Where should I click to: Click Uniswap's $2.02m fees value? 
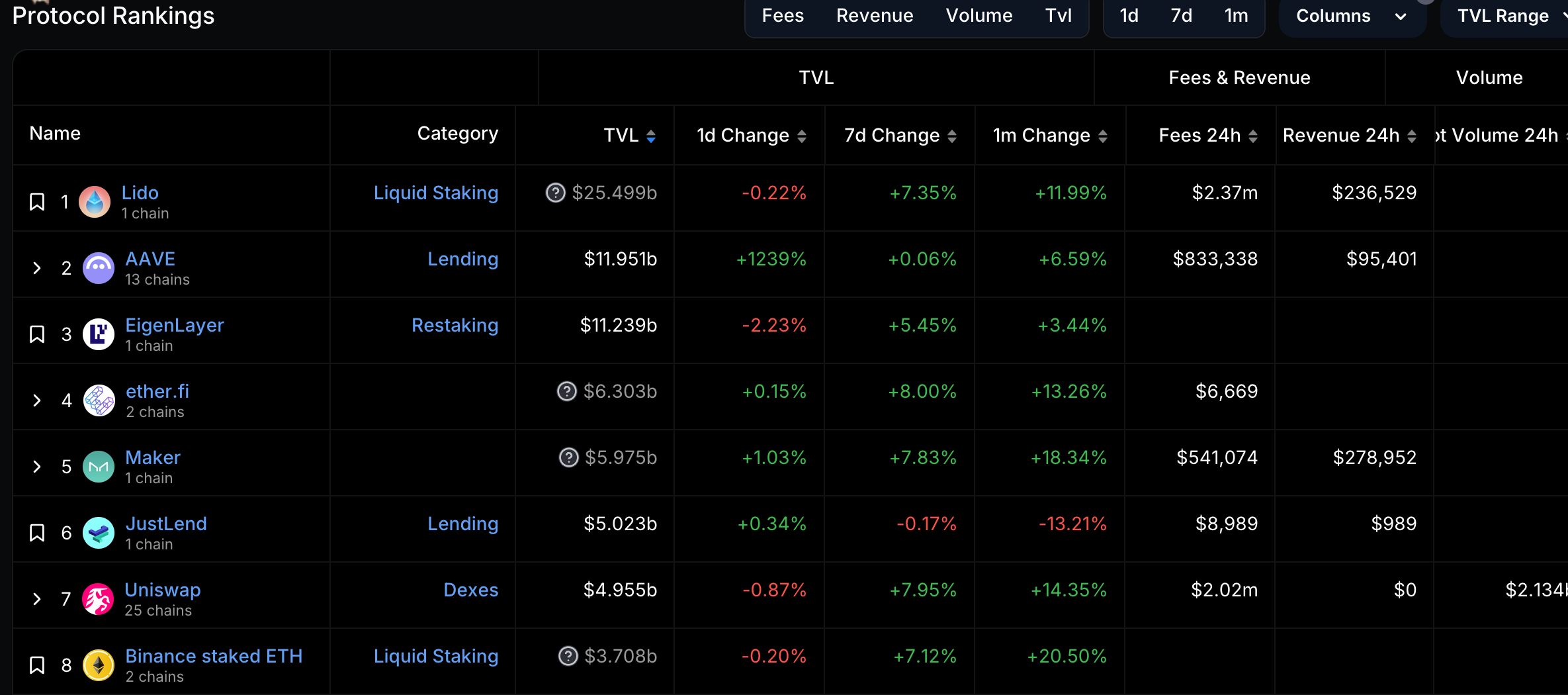tap(1225, 590)
